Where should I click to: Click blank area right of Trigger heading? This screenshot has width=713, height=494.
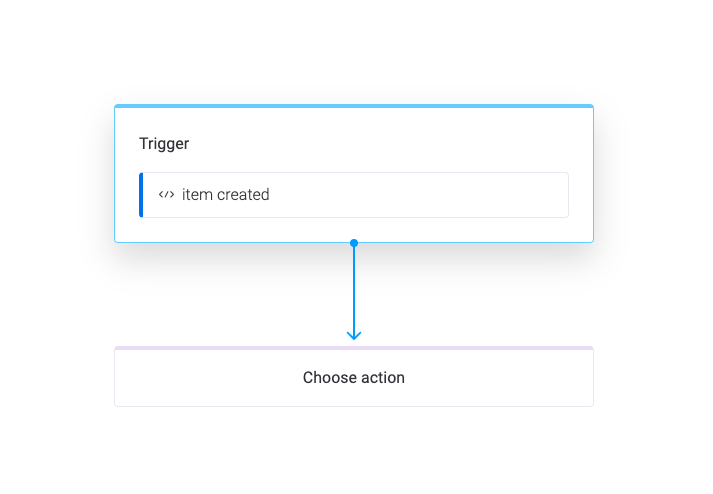coord(400,143)
